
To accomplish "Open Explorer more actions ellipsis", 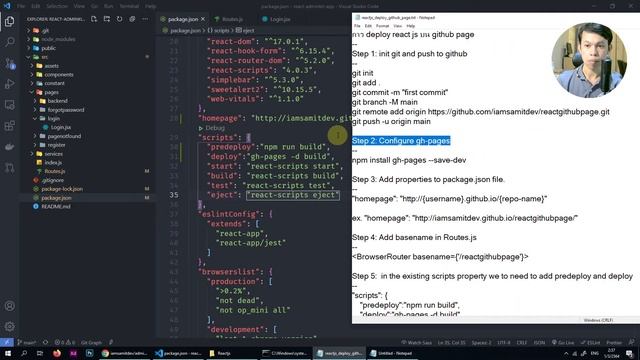I will tap(145, 19).
